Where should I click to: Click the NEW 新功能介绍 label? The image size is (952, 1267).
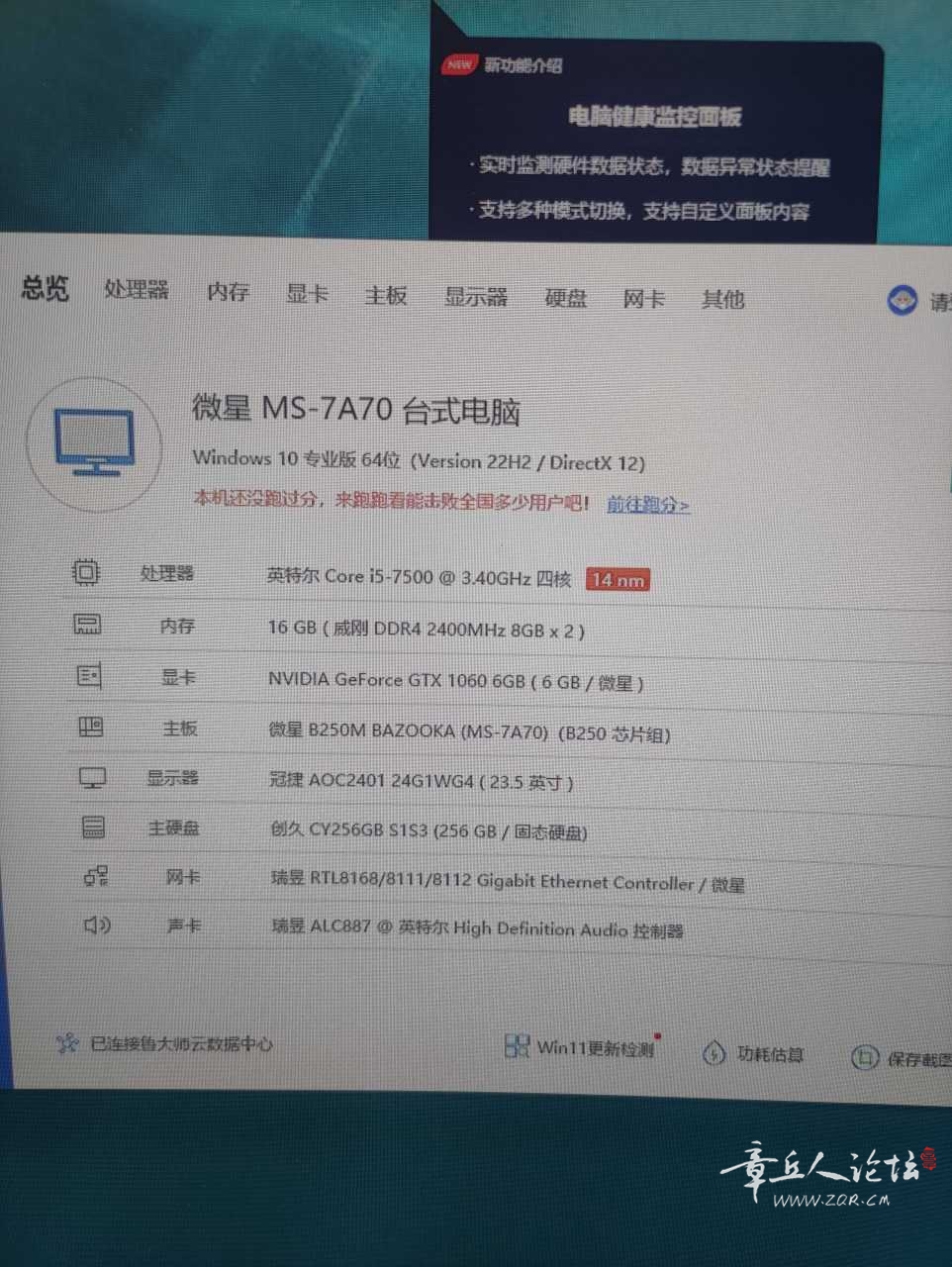[x=502, y=65]
